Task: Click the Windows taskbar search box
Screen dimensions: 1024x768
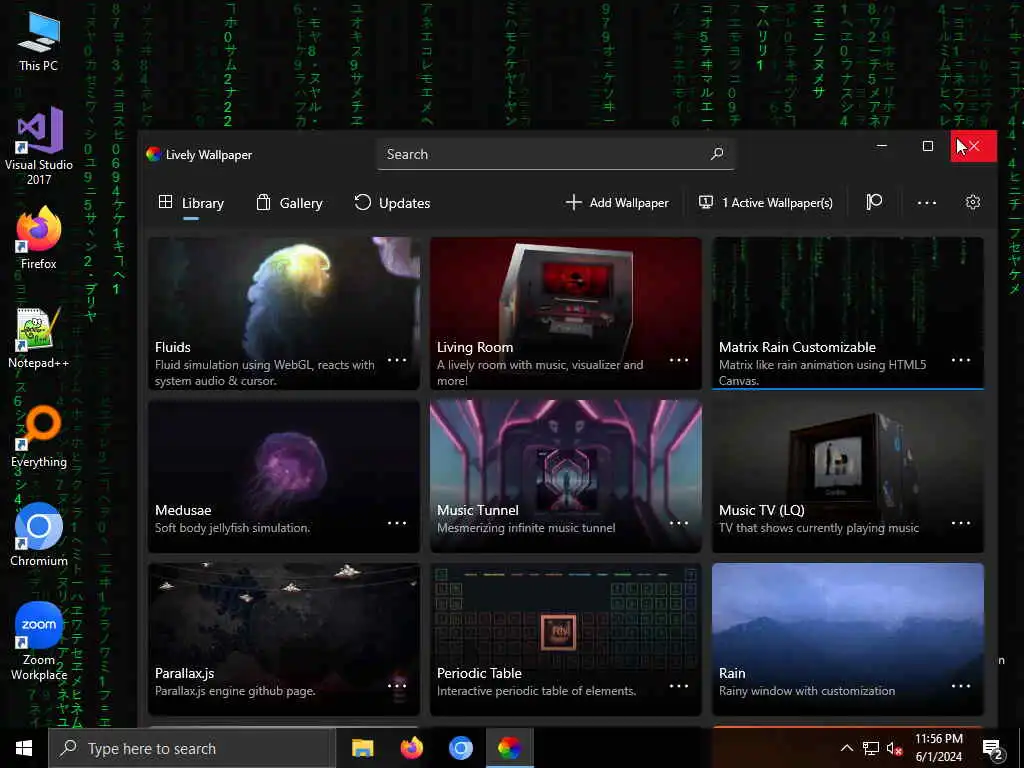Action: [x=192, y=748]
